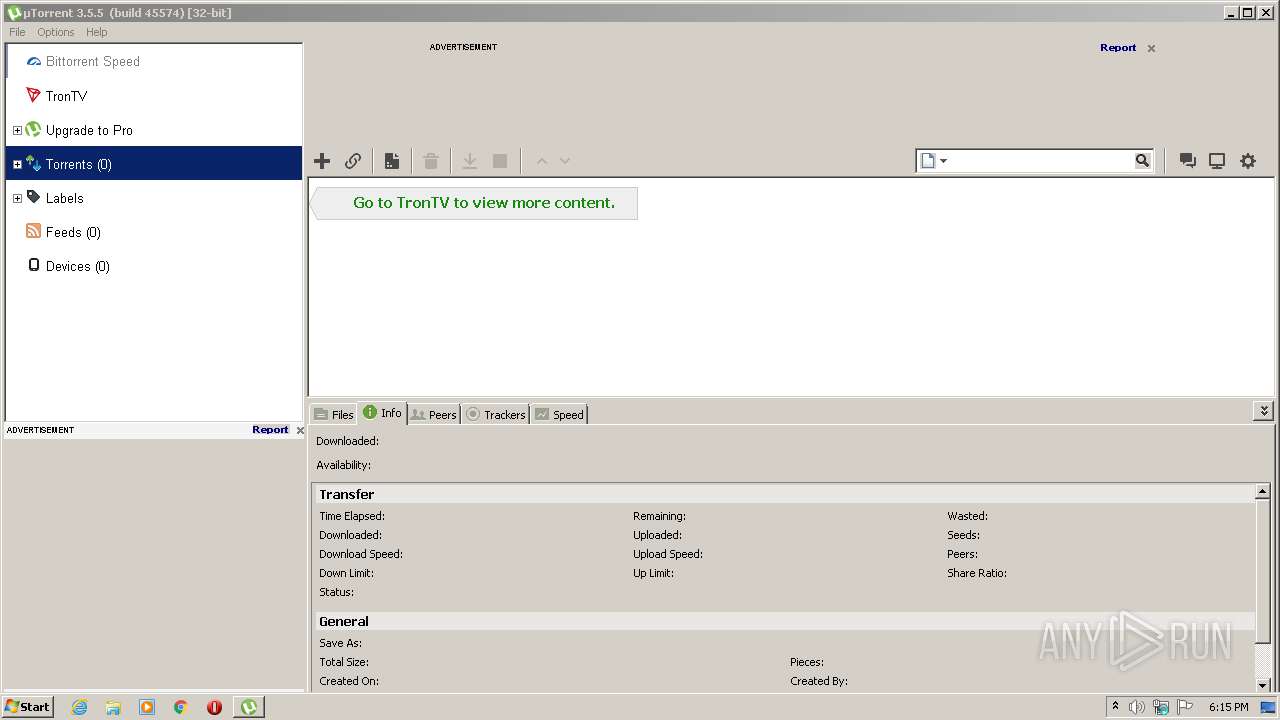1280x720 pixels.
Task: Close the top advertisement
Action: tap(1151, 48)
